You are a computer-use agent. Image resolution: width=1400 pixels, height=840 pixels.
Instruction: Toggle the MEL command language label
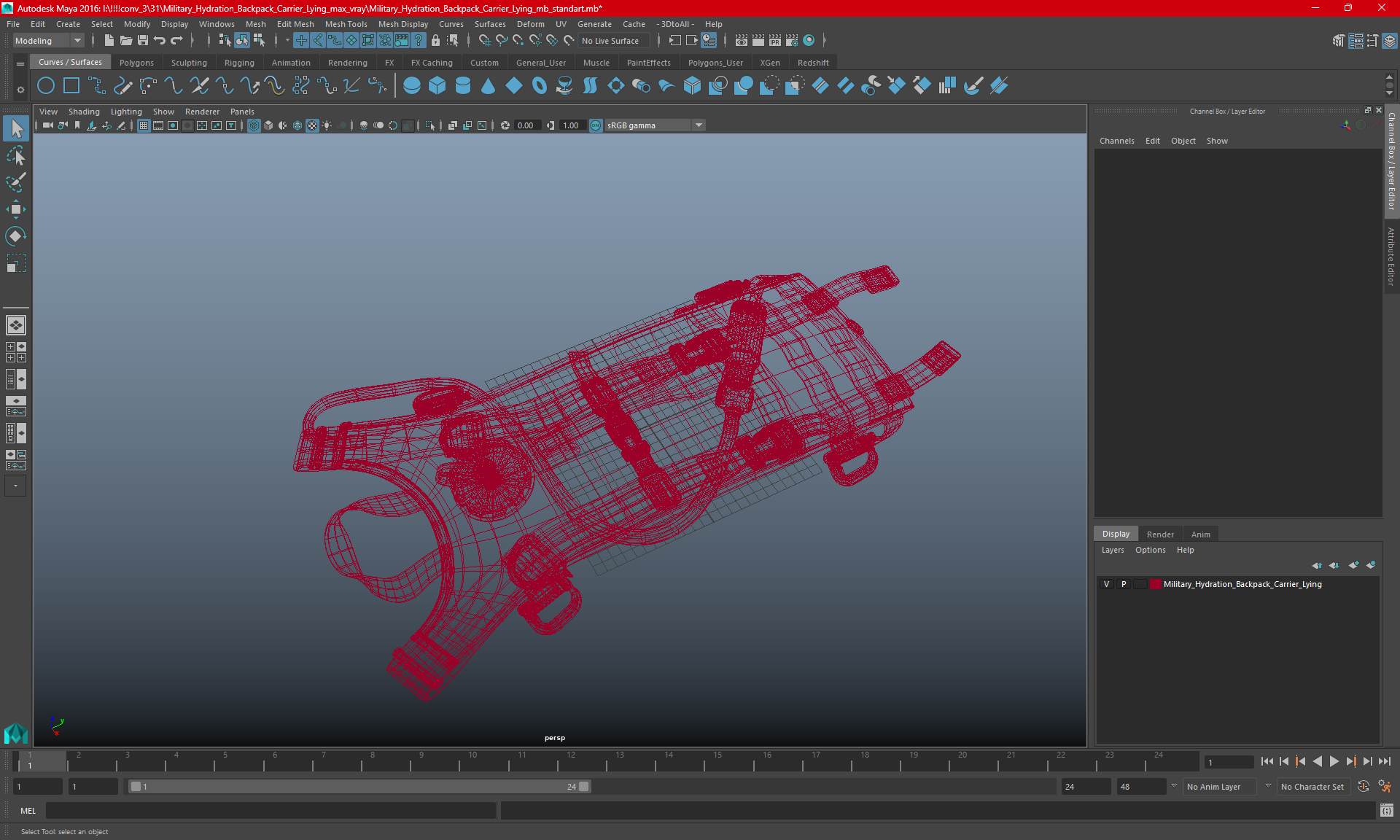pos(28,811)
